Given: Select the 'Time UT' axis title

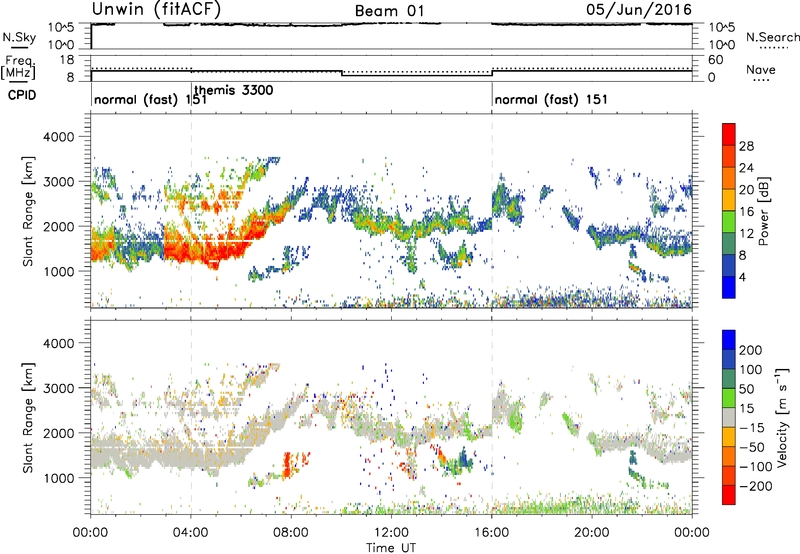Looking at the screenshot, I should point(391,547).
